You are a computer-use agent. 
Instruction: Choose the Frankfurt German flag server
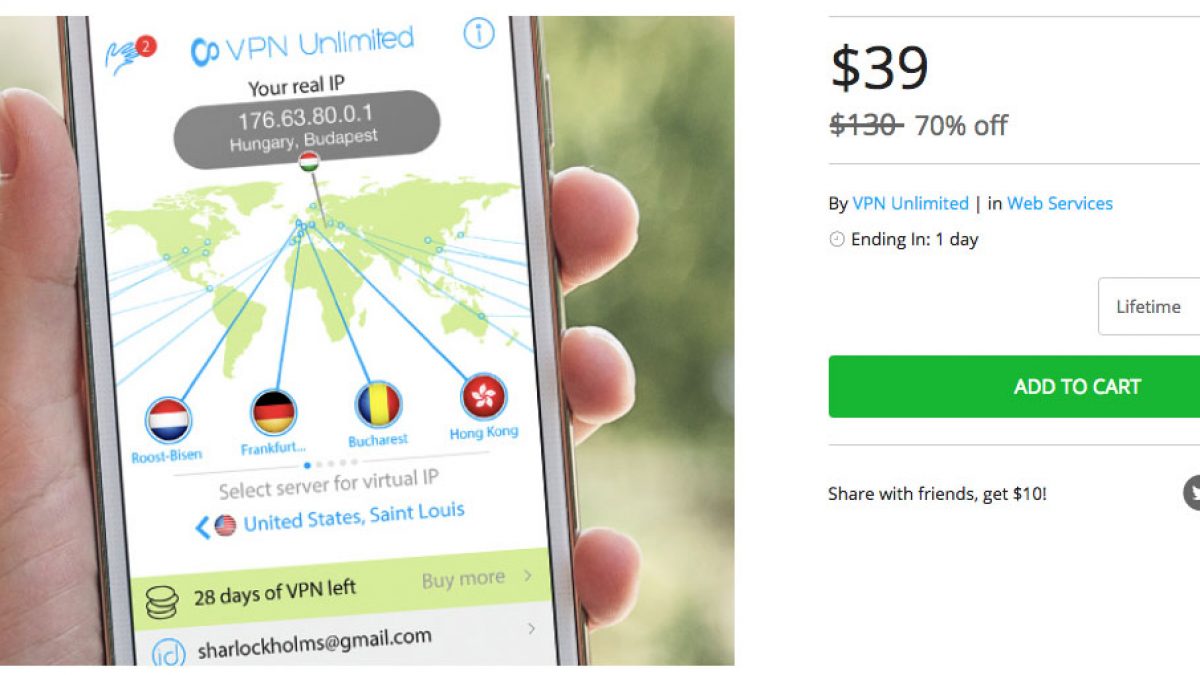(x=273, y=412)
